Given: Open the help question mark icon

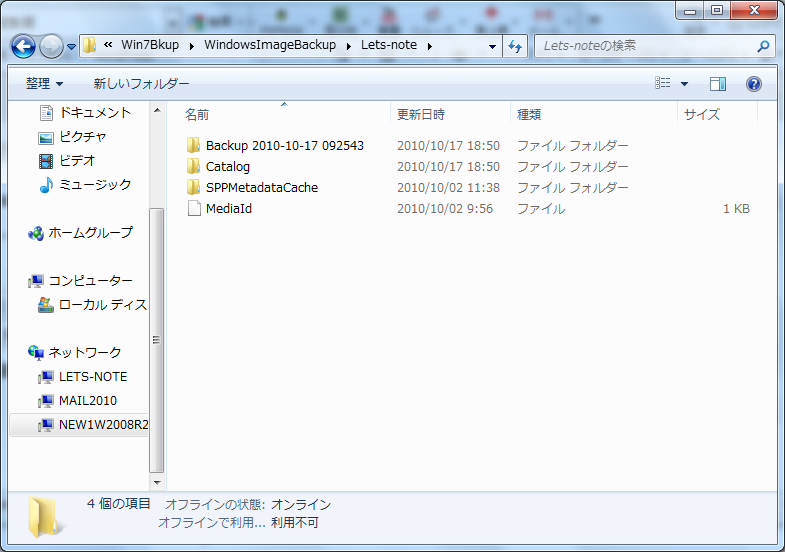Looking at the screenshot, I should (754, 84).
